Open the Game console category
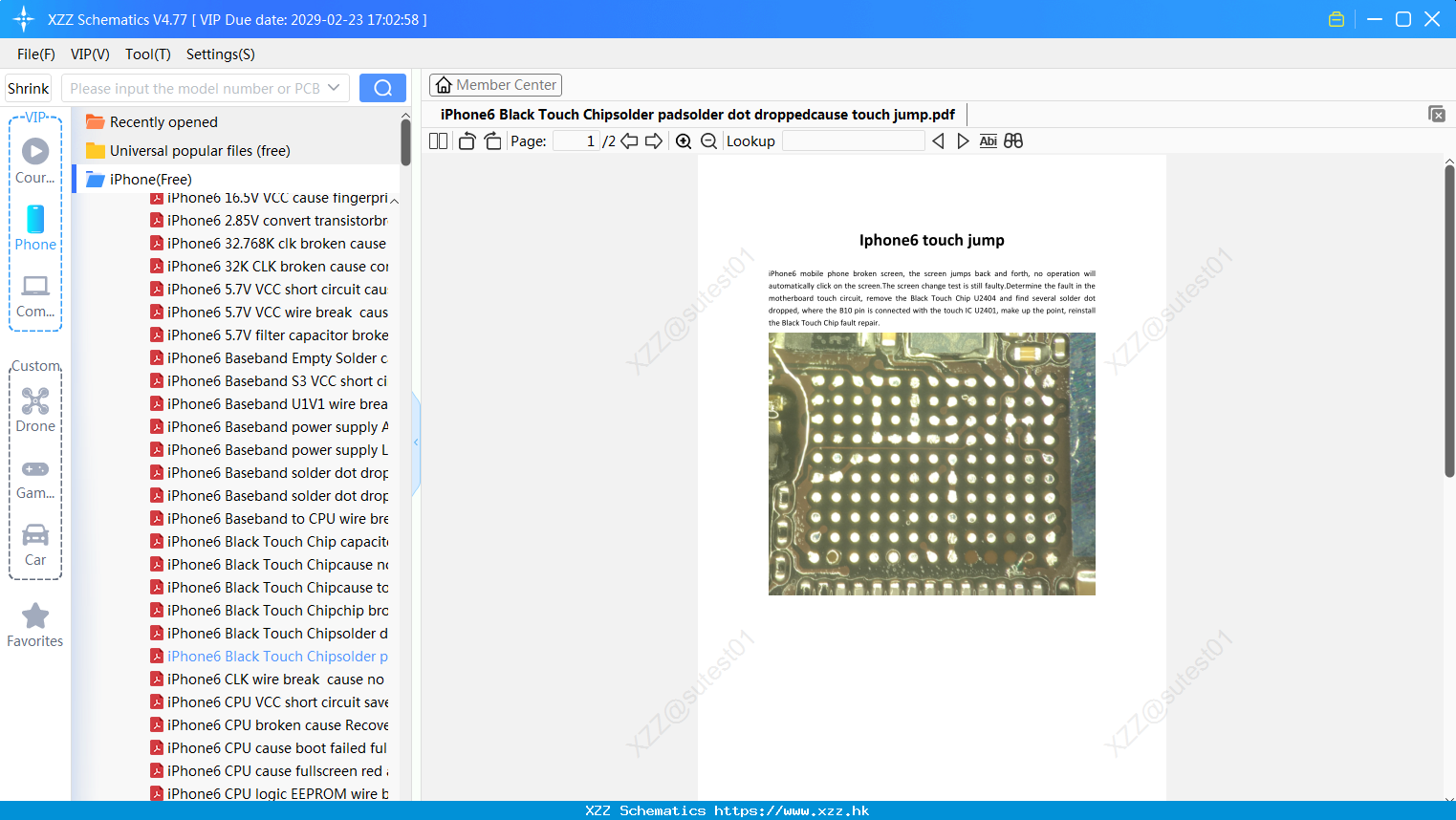This screenshot has height=820, width=1456. (35, 478)
